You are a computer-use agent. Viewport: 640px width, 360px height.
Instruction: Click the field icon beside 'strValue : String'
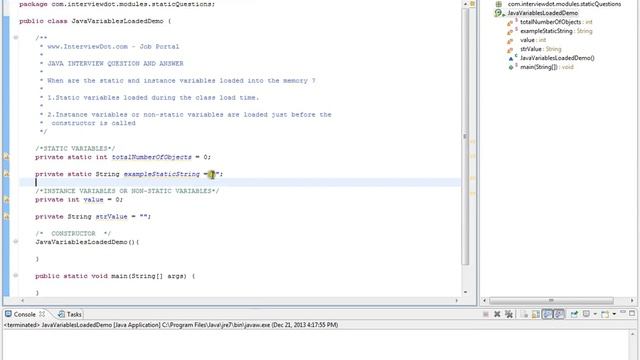[x=510, y=49]
